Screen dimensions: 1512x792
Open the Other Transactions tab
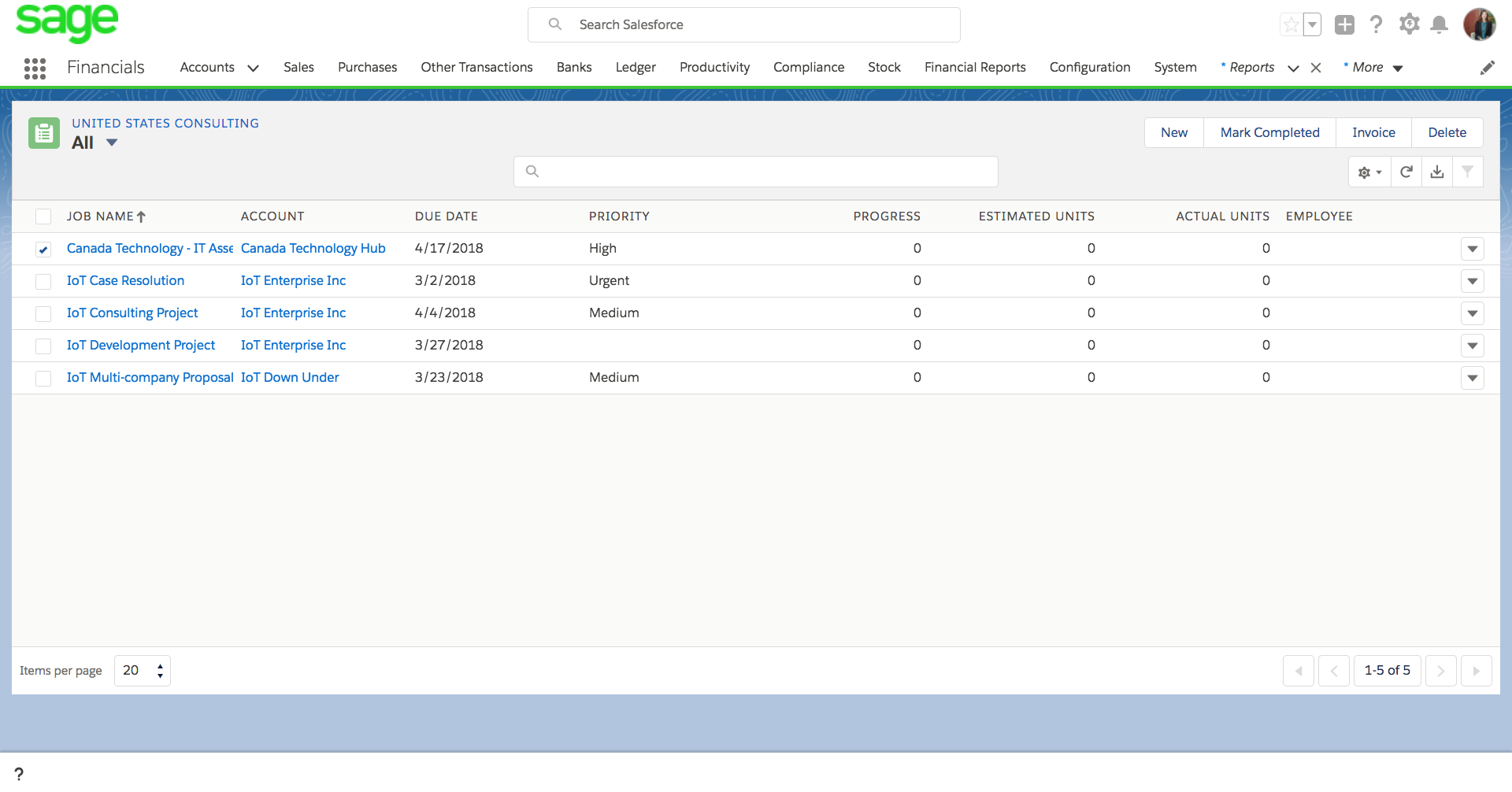pos(476,68)
